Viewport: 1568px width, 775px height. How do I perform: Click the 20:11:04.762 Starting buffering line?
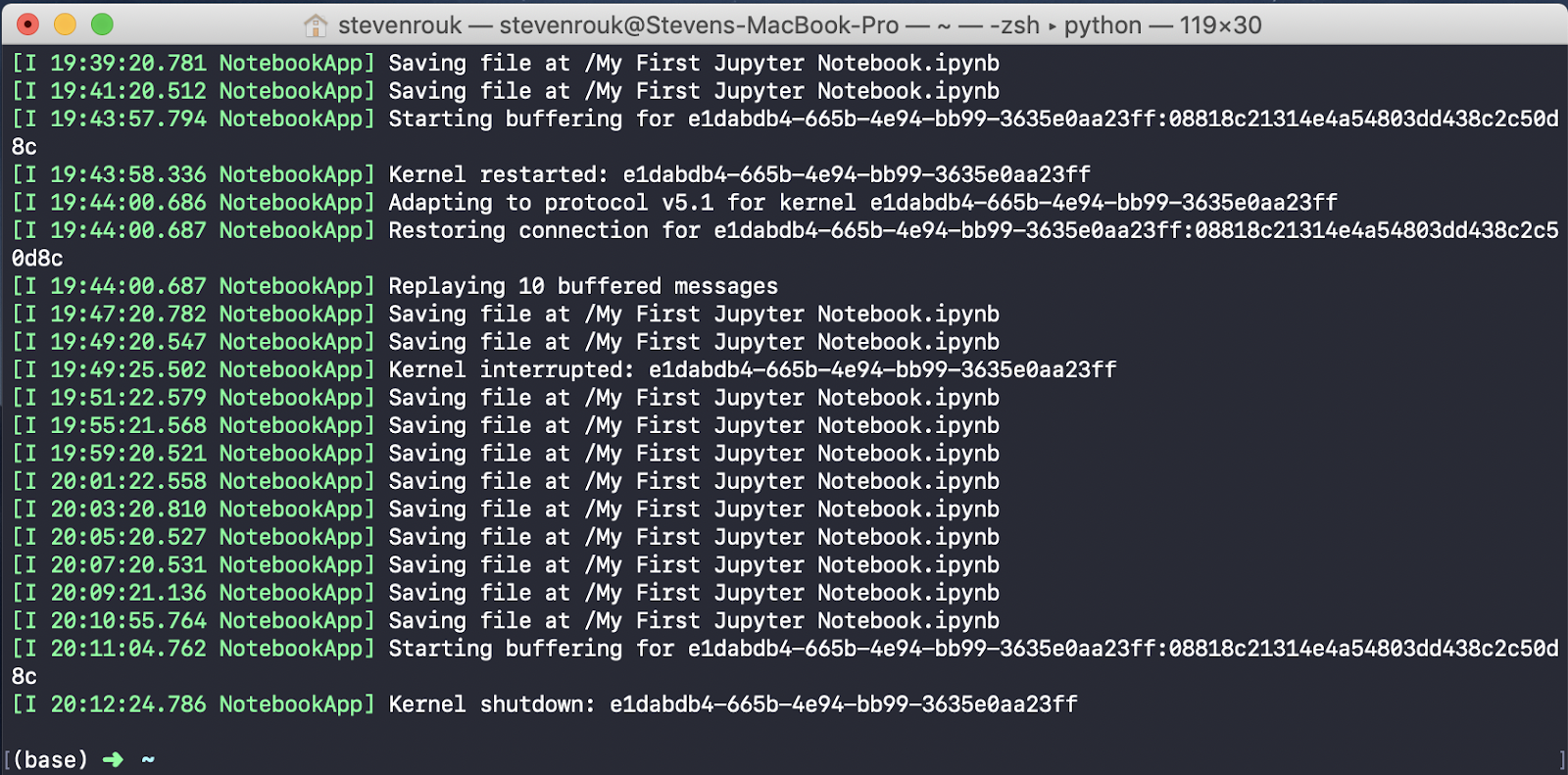point(785,649)
